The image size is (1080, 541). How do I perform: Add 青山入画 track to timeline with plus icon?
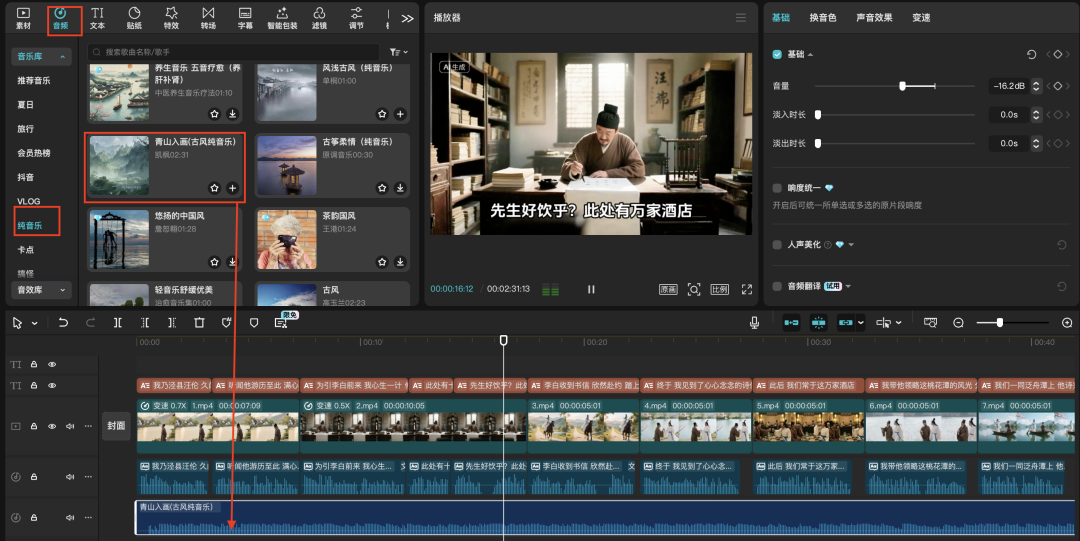click(232, 188)
